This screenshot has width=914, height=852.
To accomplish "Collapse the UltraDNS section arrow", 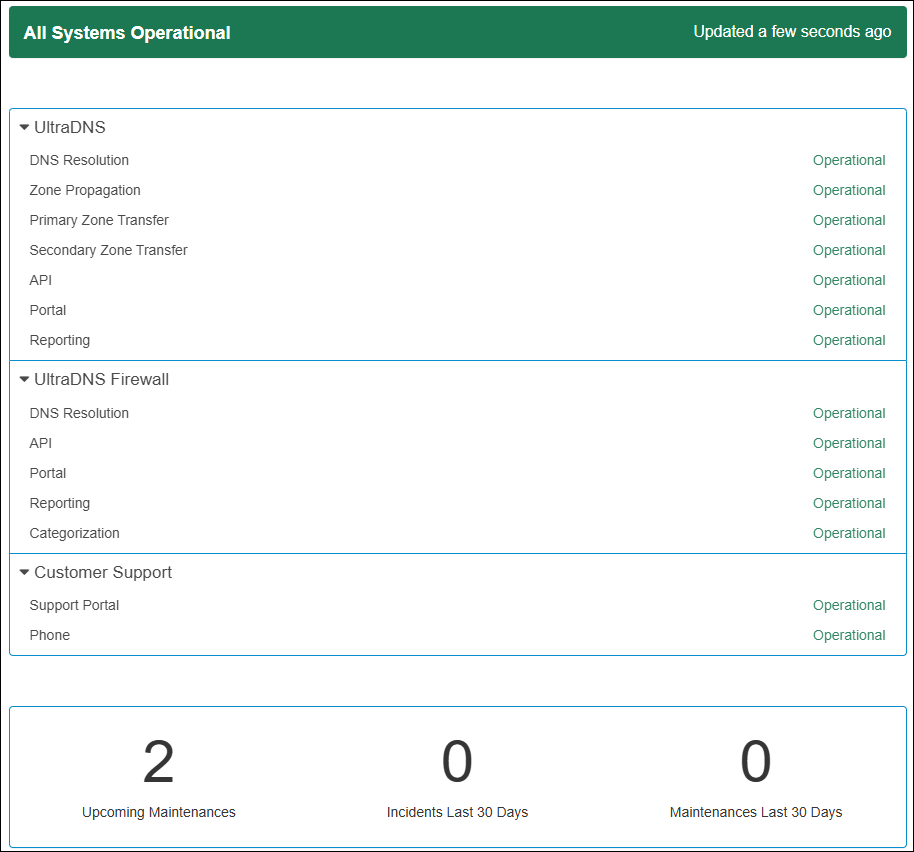I will (25, 128).
